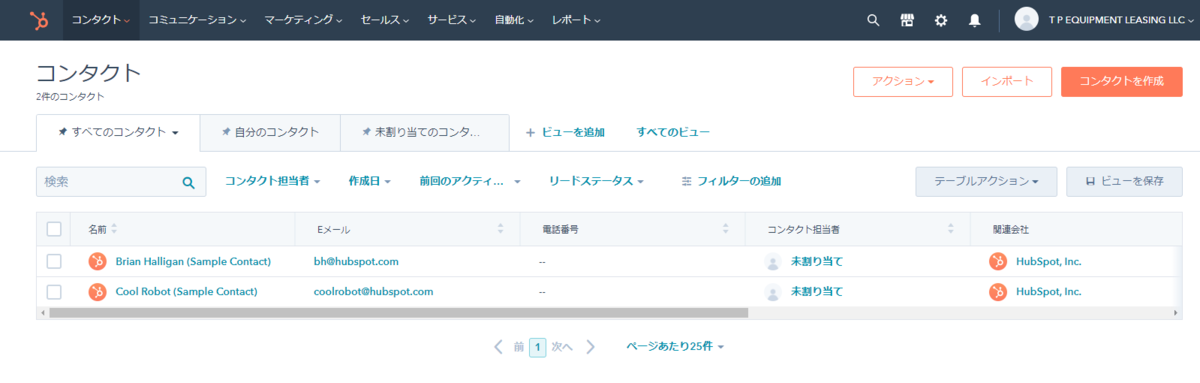This screenshot has height=383, width=1200.
Task: Open the 作成日 filter dropdown
Action: pos(369,181)
